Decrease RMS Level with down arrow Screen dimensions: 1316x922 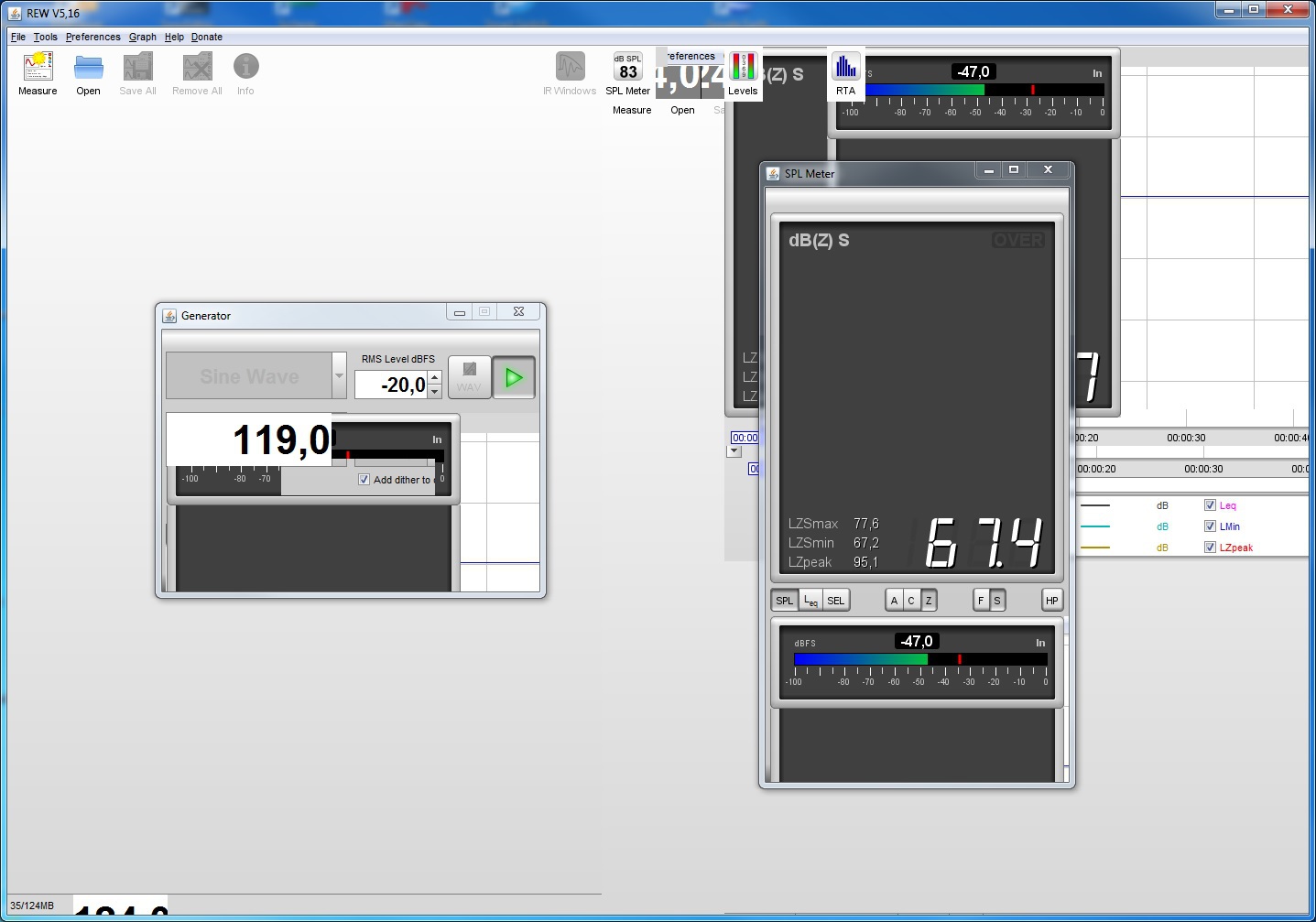coord(435,392)
